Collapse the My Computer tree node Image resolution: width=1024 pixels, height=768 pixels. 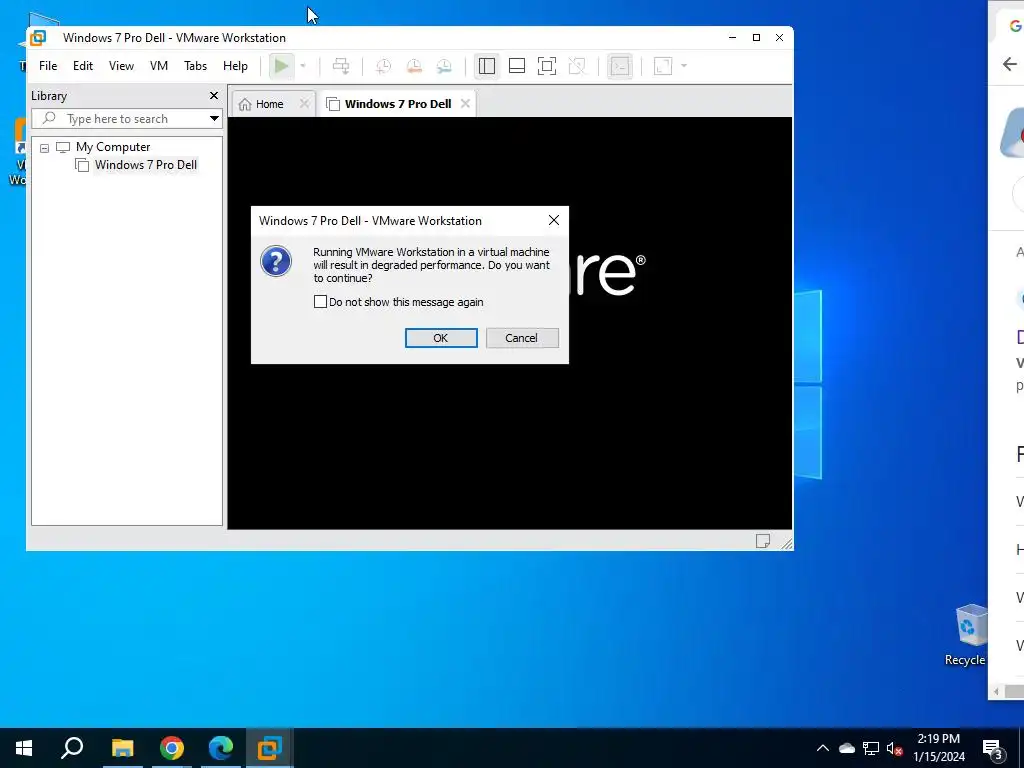(44, 148)
